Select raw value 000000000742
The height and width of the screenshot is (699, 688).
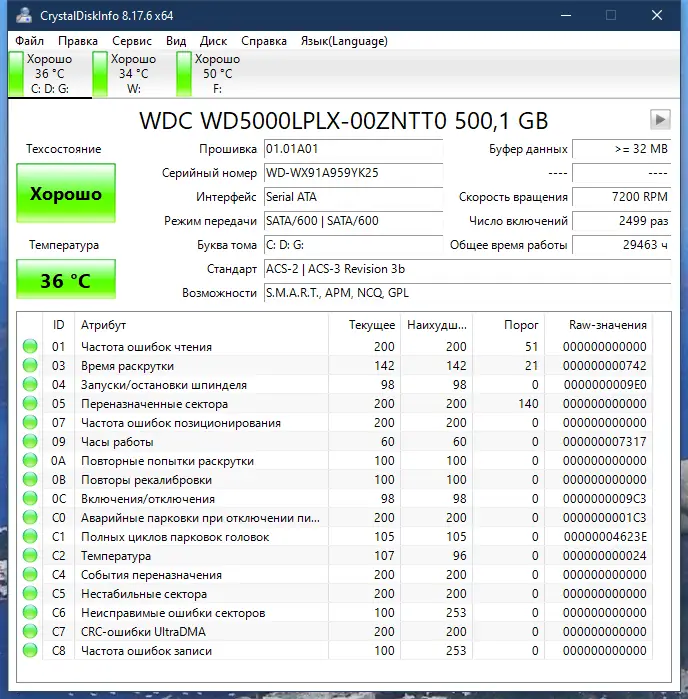pyautogui.click(x=604, y=366)
